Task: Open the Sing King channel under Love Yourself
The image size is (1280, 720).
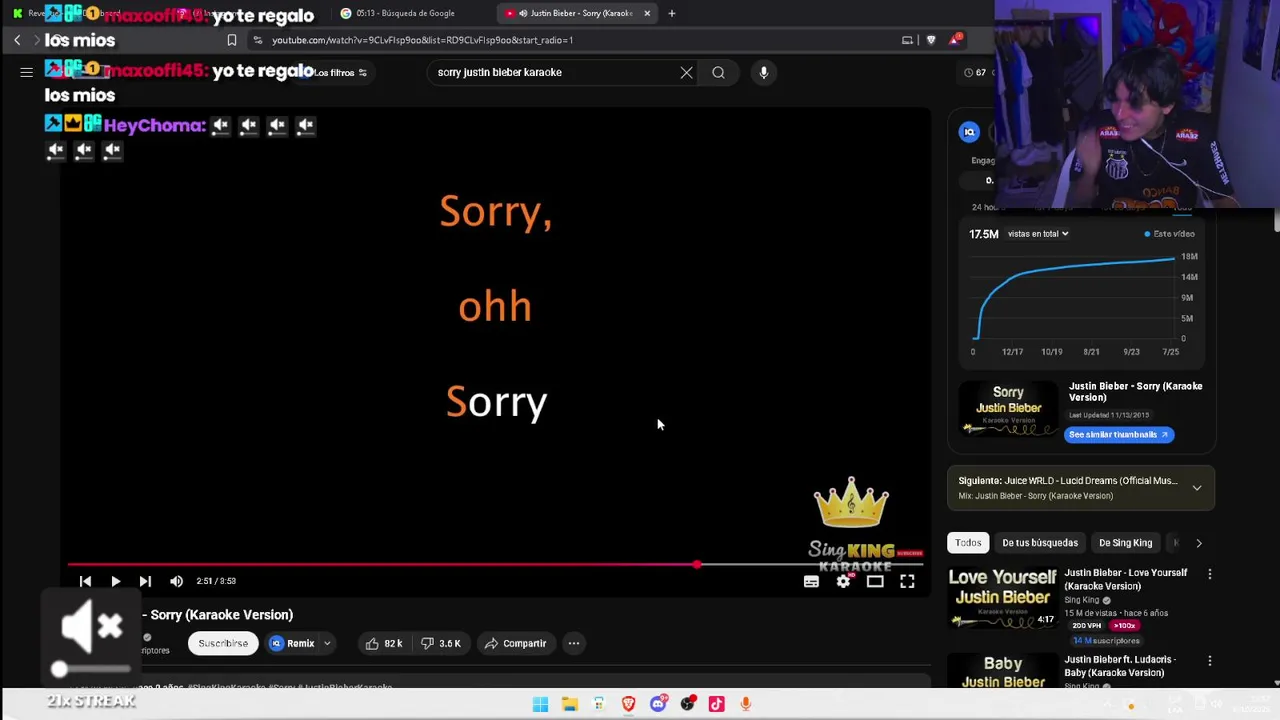Action: 1081,600
